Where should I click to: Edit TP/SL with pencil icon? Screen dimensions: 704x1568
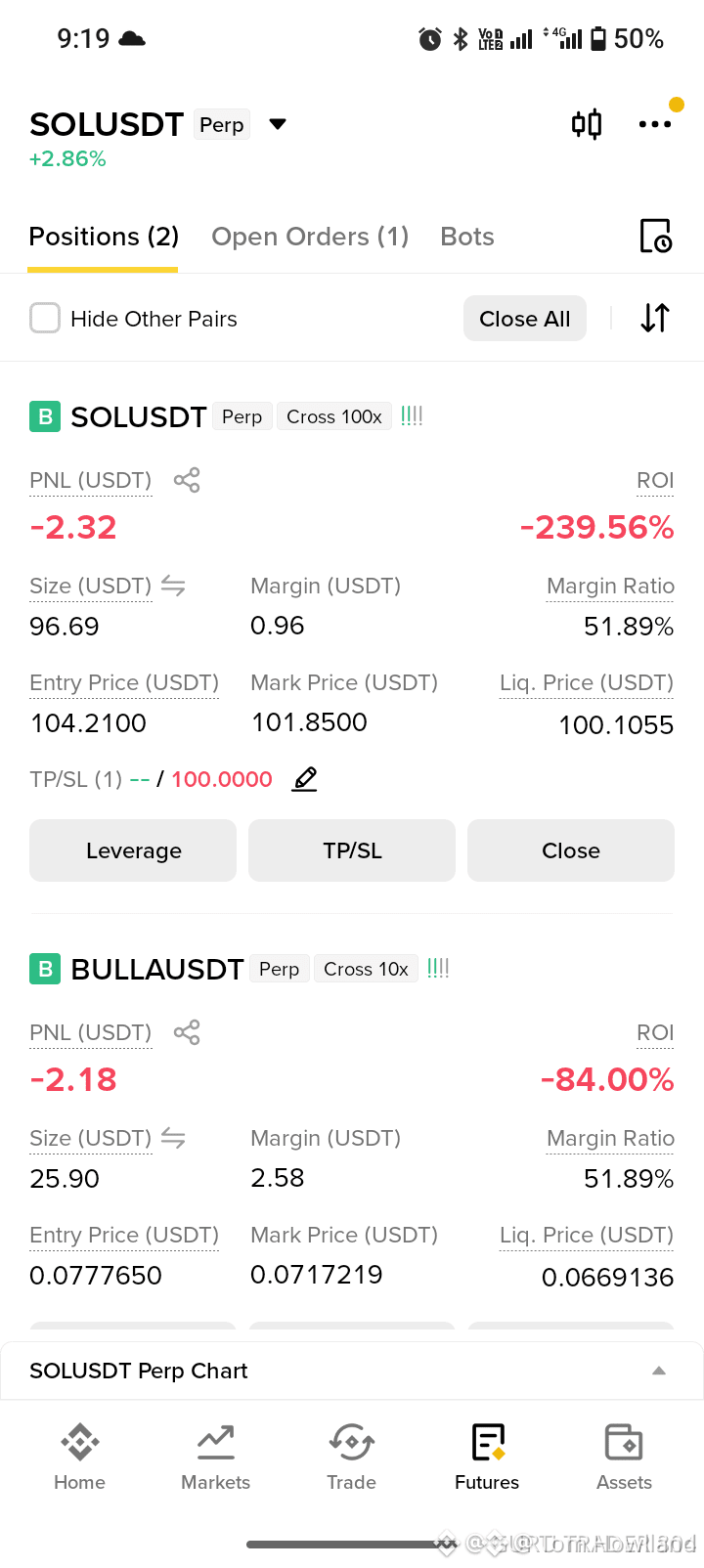click(305, 779)
